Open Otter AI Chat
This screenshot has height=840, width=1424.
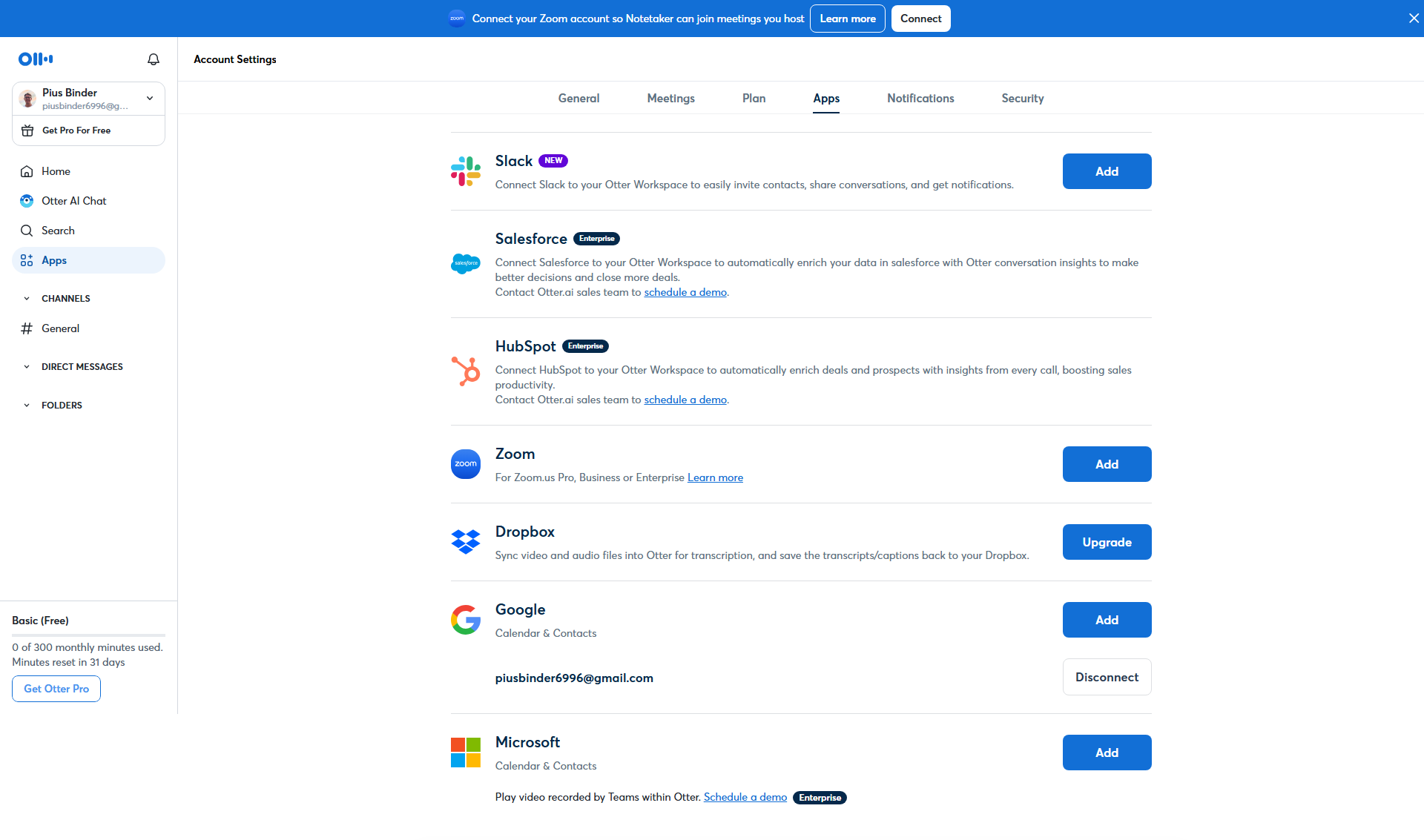click(73, 201)
